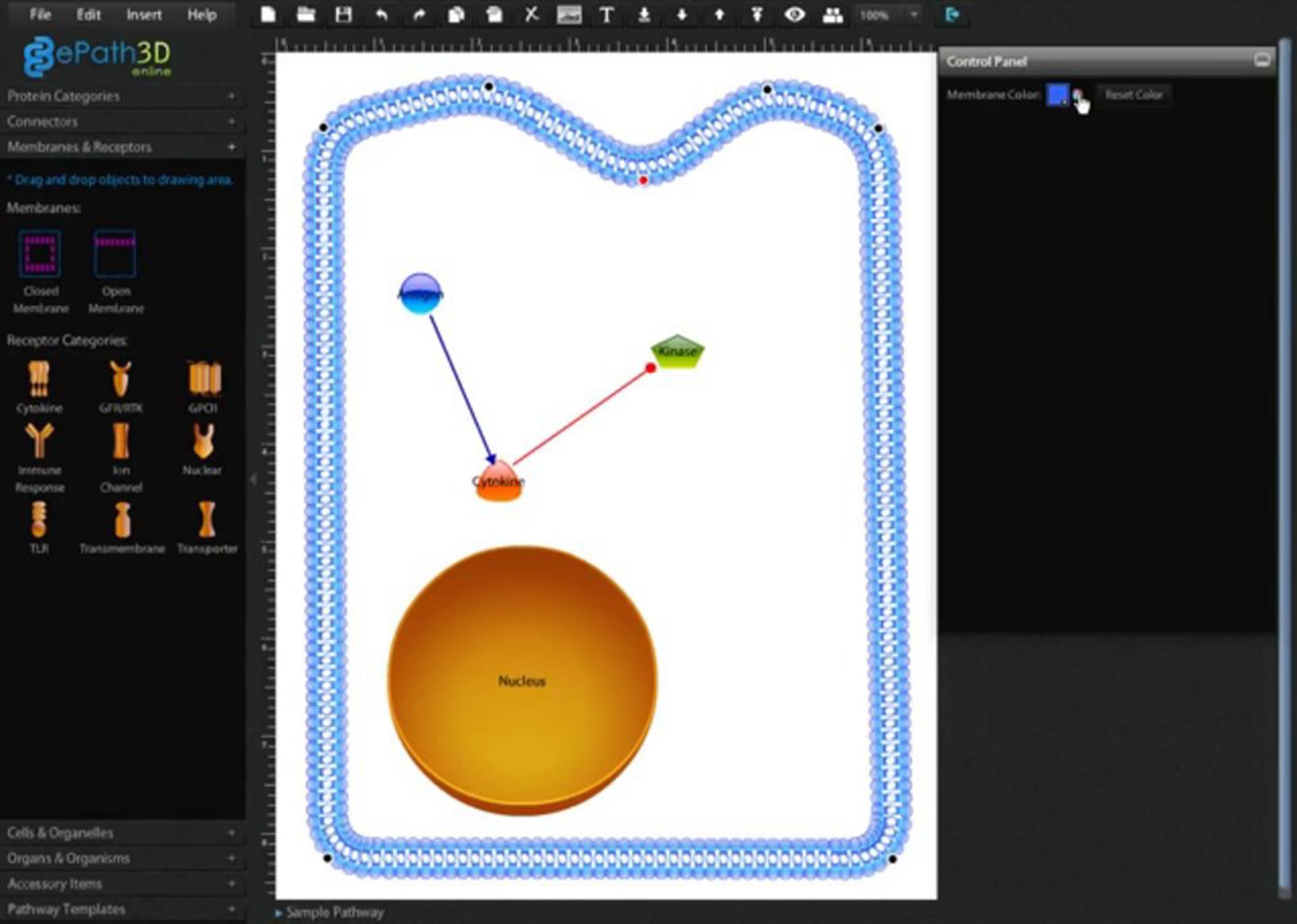
Task: Open the File menu
Action: click(x=40, y=15)
